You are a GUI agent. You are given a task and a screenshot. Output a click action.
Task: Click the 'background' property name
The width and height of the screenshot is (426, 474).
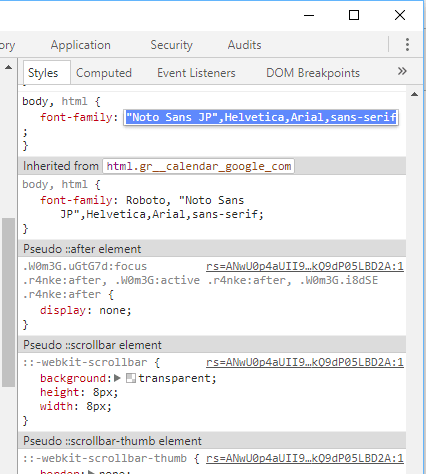click(73, 378)
